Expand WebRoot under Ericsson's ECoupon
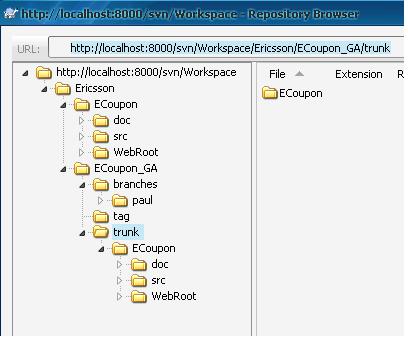This screenshot has height=364, width=408. [81, 153]
